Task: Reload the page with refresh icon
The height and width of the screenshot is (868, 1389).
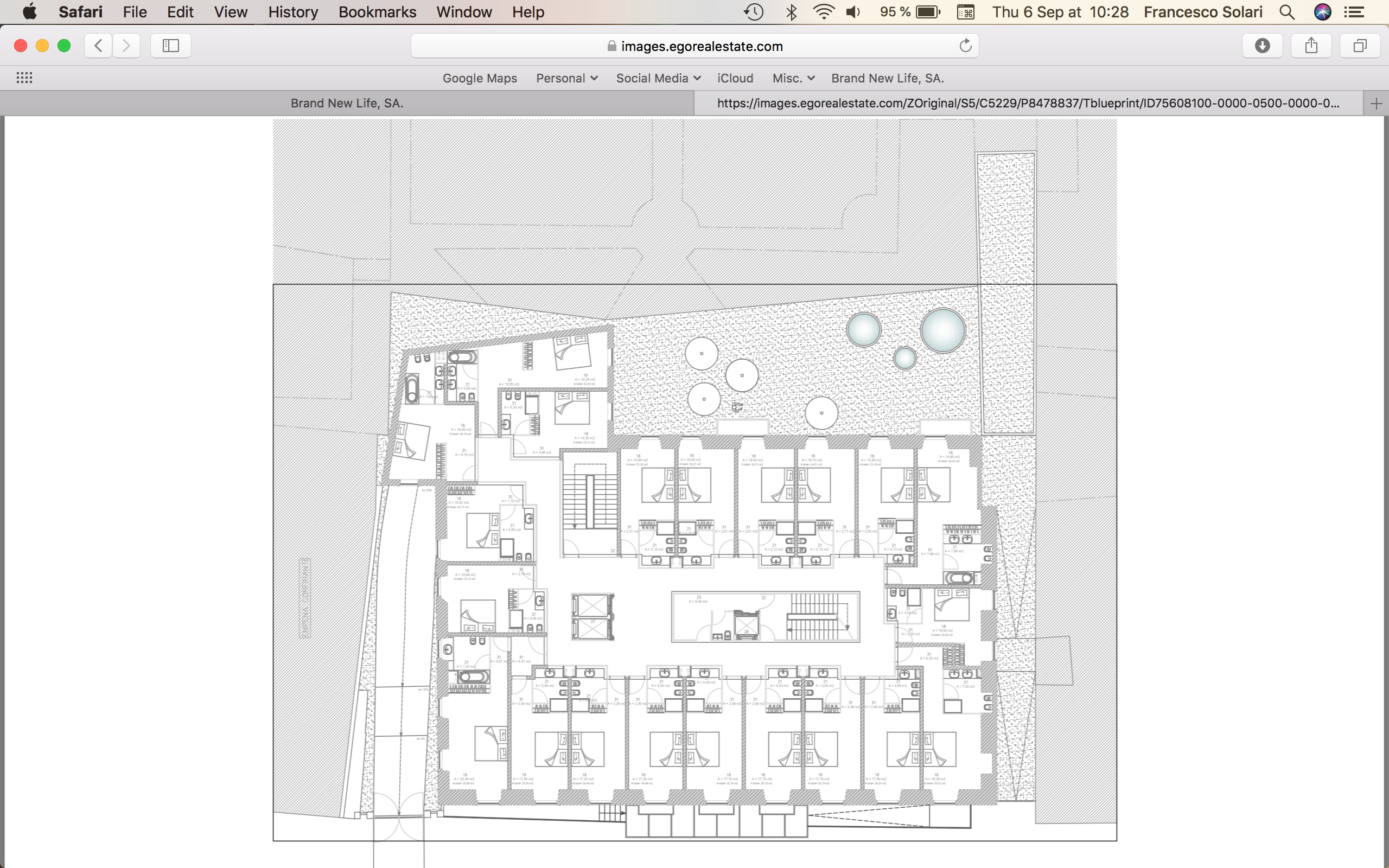Action: [965, 46]
